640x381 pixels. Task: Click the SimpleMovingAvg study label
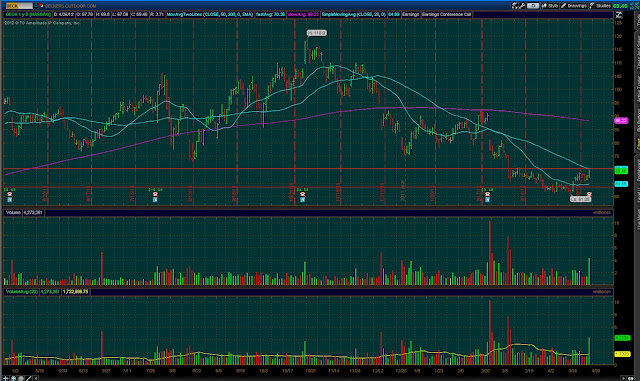pos(353,14)
